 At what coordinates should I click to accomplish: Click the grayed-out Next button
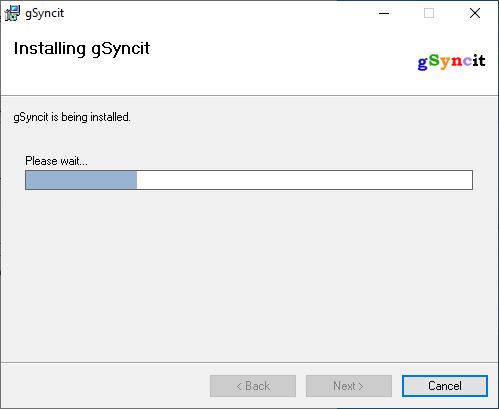pos(349,386)
